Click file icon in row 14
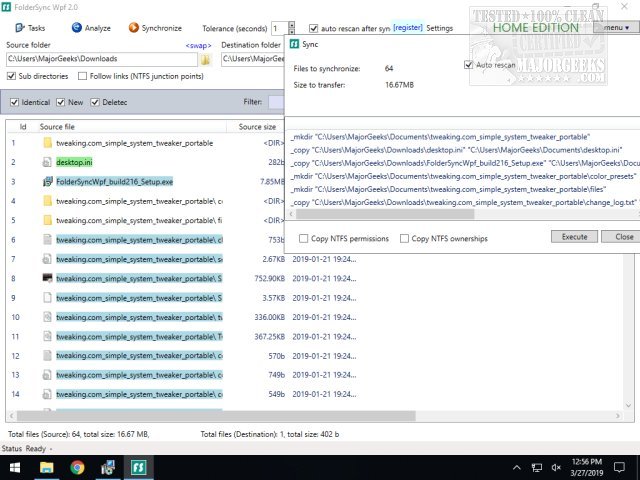 pos(47,394)
